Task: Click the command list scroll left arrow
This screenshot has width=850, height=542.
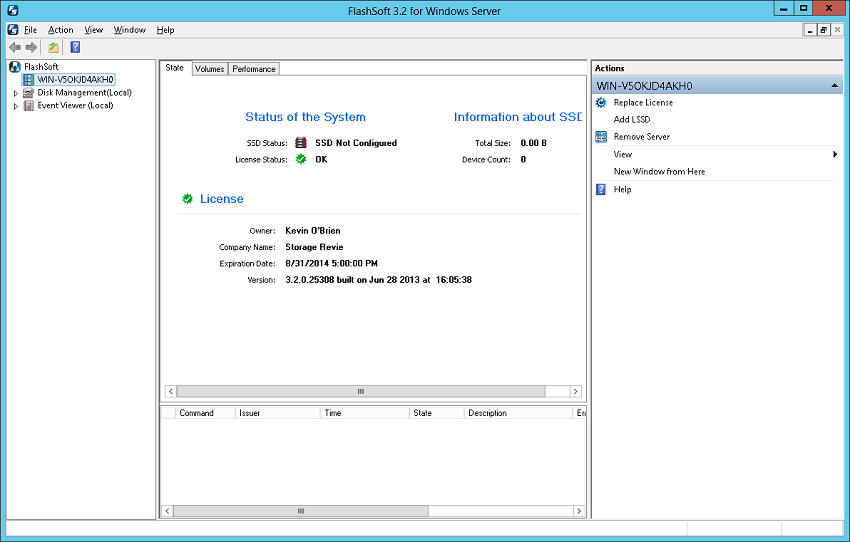Action: [x=168, y=511]
